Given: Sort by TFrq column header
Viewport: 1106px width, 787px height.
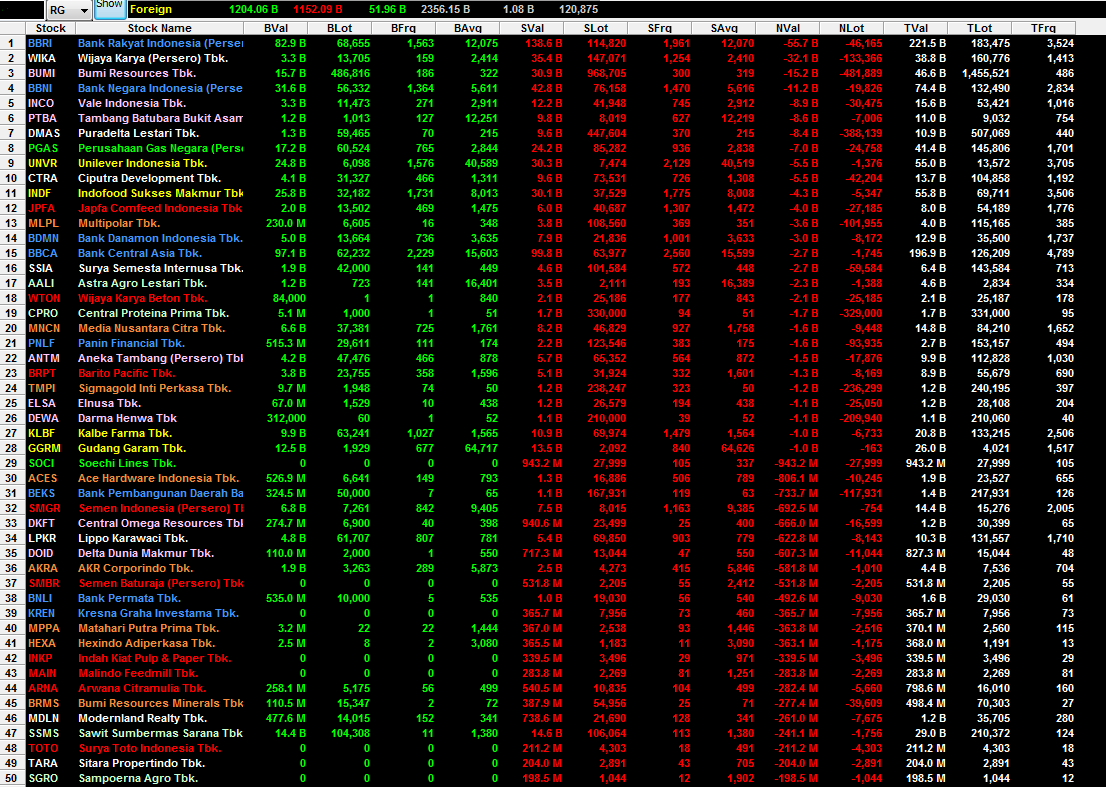Looking at the screenshot, I should click(x=1043, y=28).
